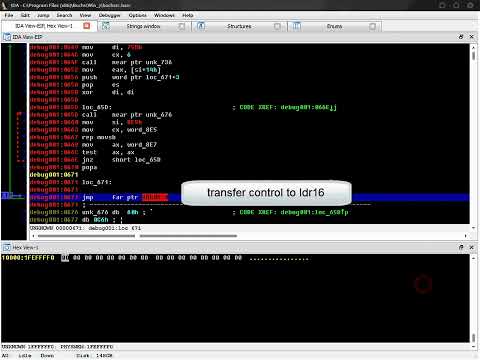
Task: Close the Strings window tab
Action: point(181,26)
